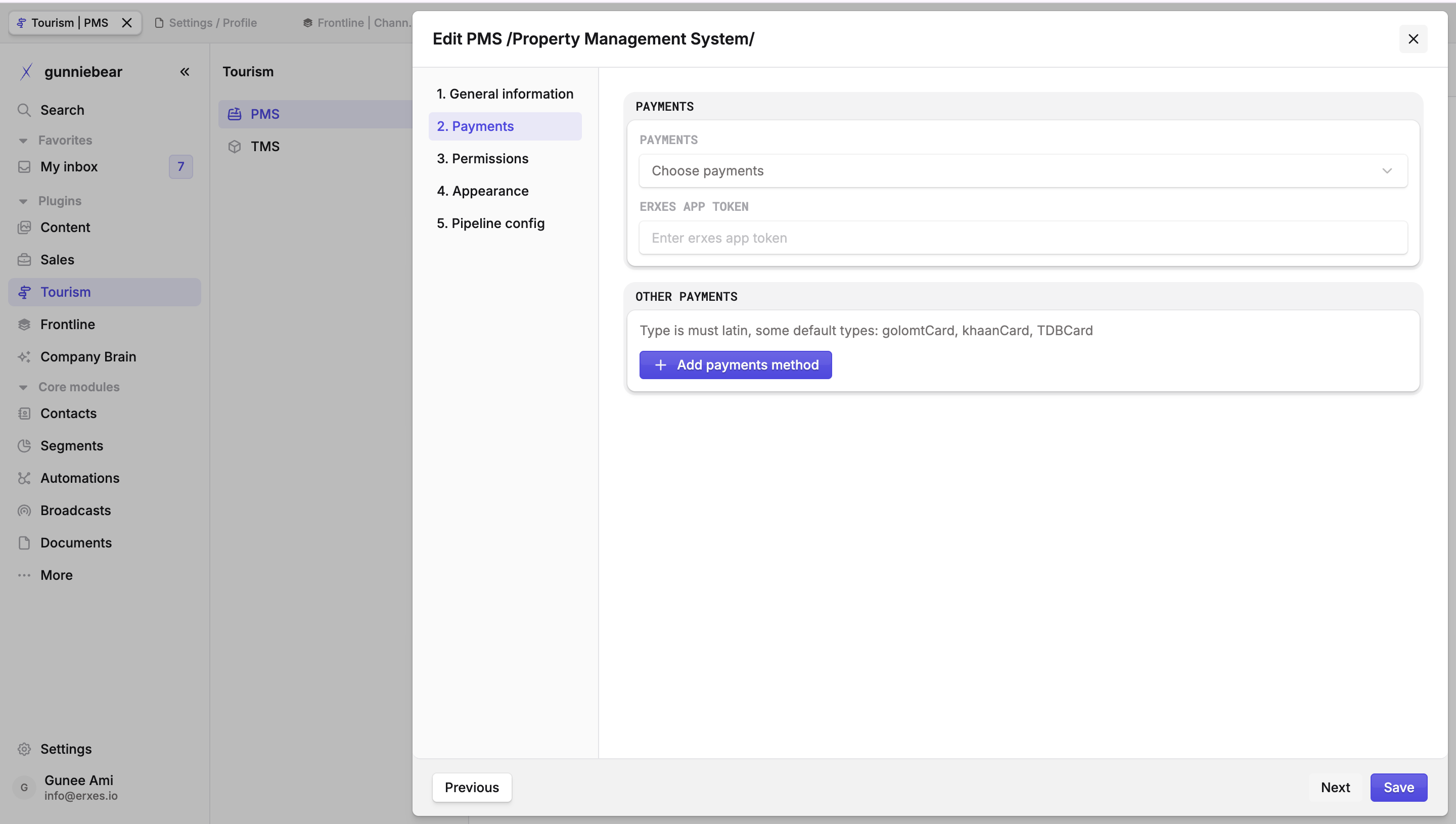
Task: Click the Next button
Action: pos(1335,787)
